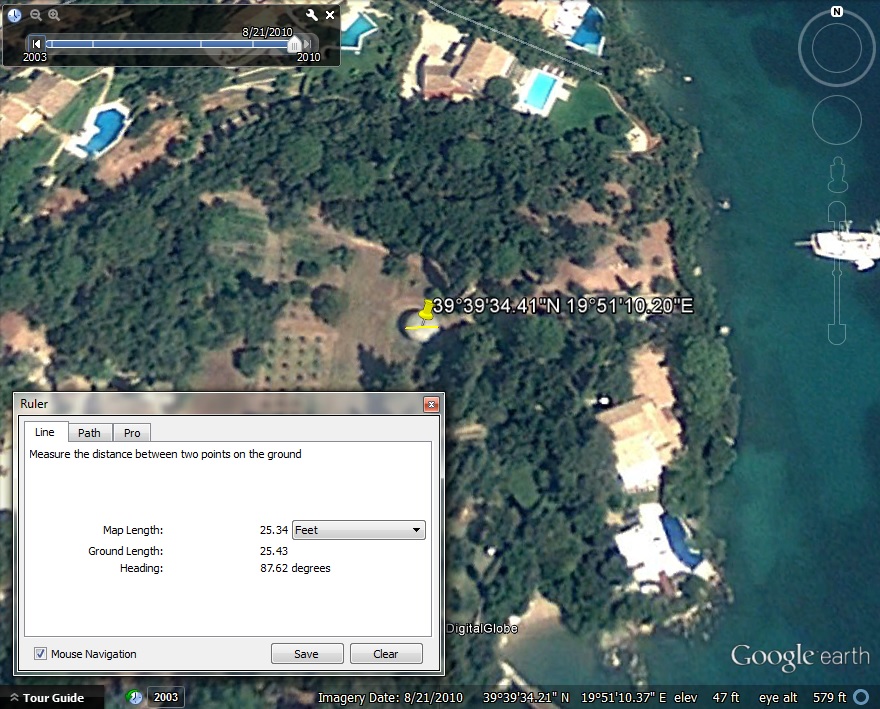Click the 8/21/2010 time slider handle
The height and width of the screenshot is (709, 880).
tap(294, 44)
